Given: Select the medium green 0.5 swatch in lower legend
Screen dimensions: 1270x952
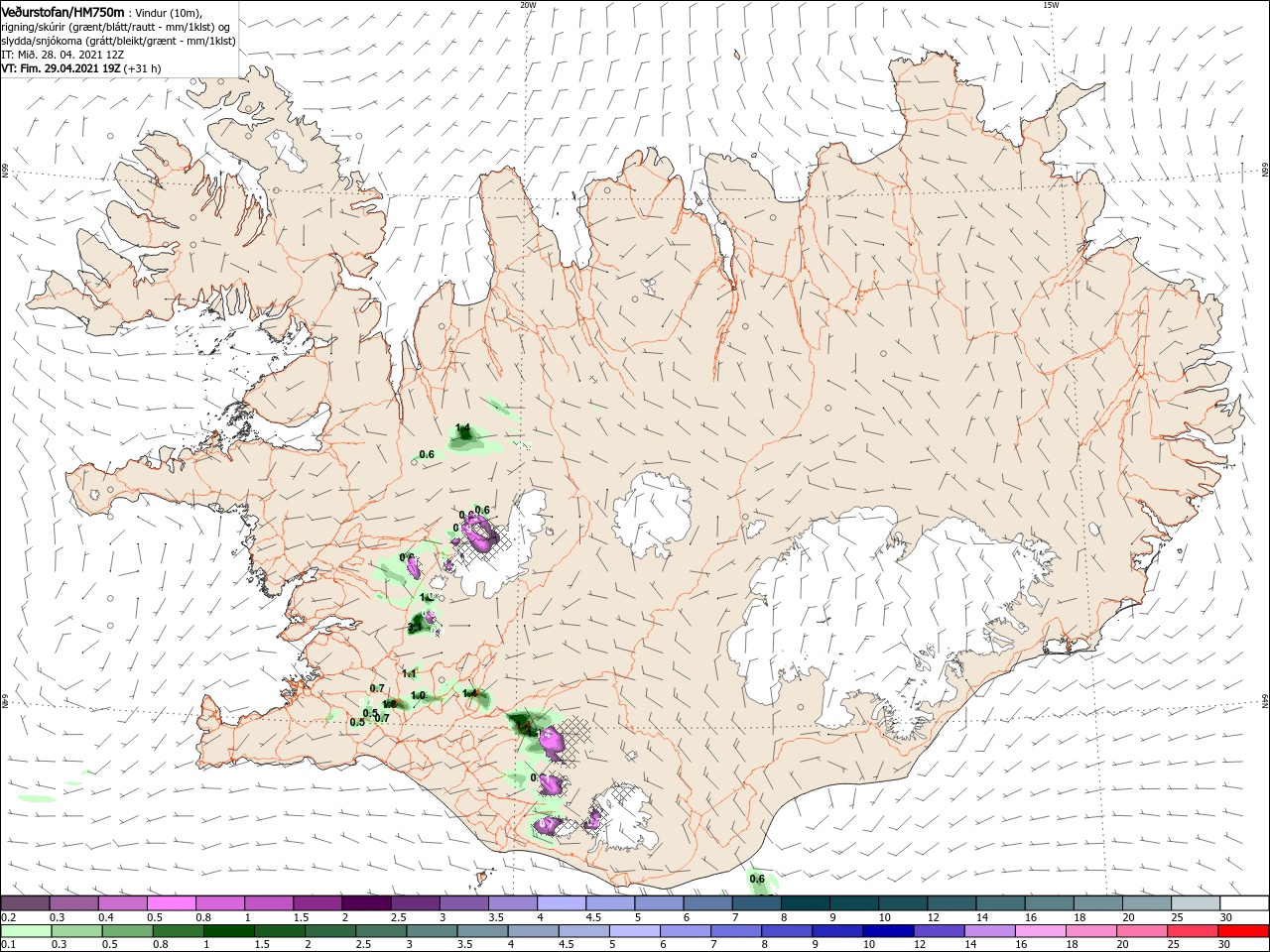Looking at the screenshot, I should coord(127,931).
